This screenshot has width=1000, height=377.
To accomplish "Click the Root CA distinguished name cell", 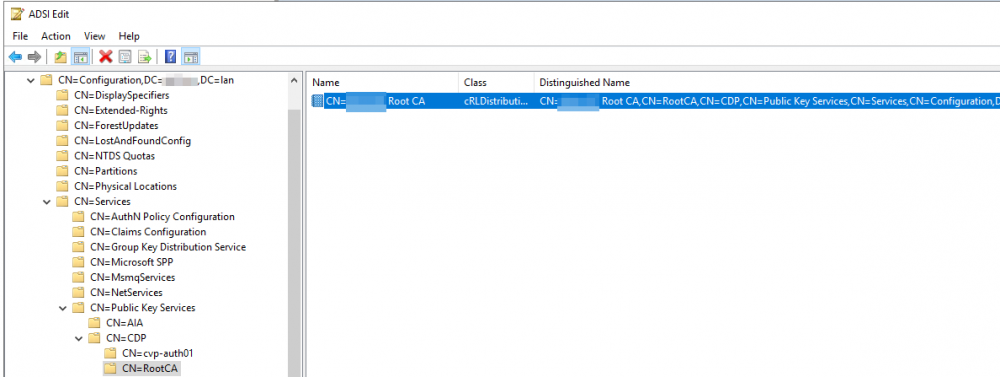I will tap(767, 101).
